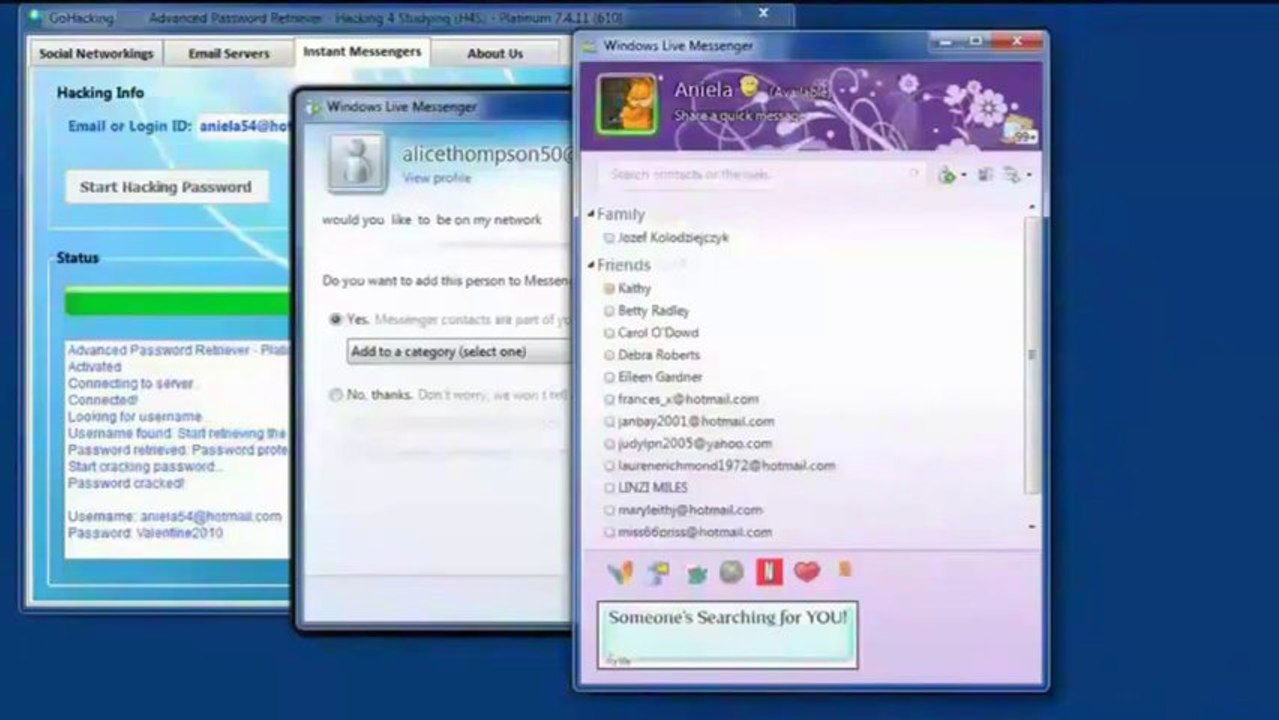
Task: Select the No, thanks radio button
Action: 336,395
